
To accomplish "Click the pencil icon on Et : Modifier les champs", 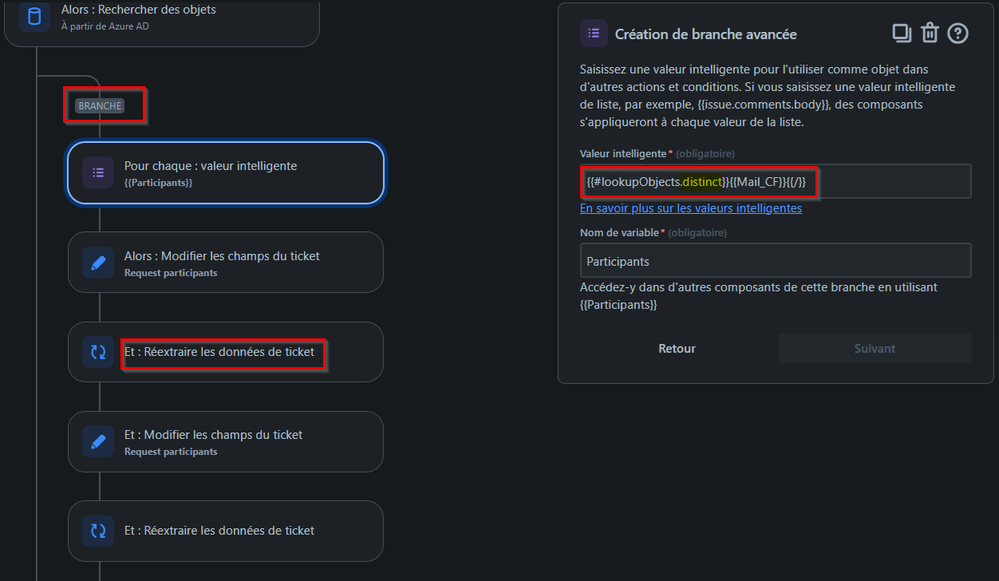I will (97, 441).
